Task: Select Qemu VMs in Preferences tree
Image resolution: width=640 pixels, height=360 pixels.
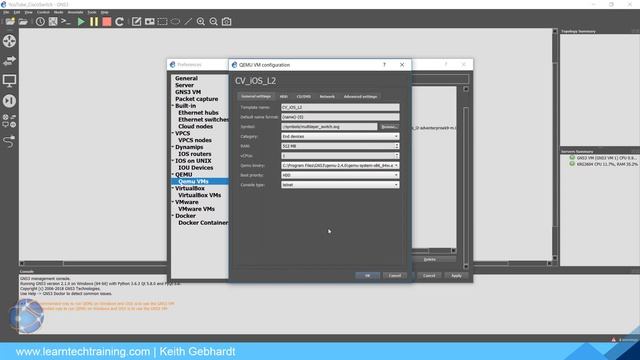Action: [x=193, y=182]
